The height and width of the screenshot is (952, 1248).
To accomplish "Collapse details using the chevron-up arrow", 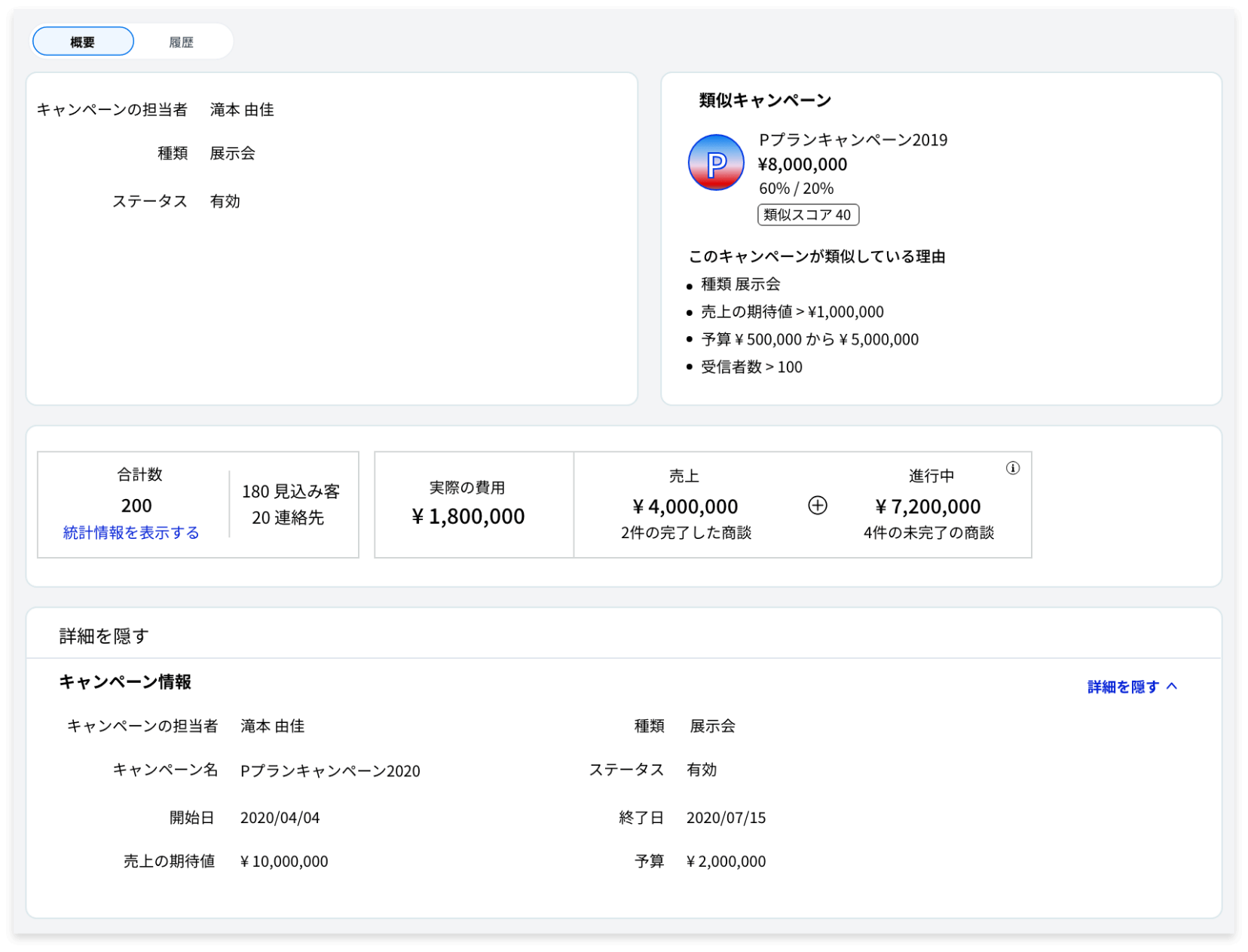I will point(1172,686).
